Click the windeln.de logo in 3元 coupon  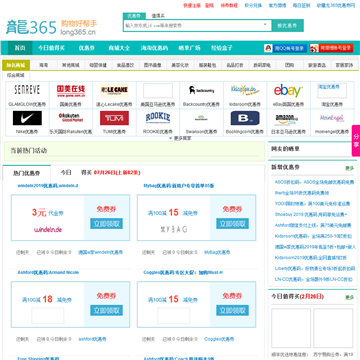[48, 229]
